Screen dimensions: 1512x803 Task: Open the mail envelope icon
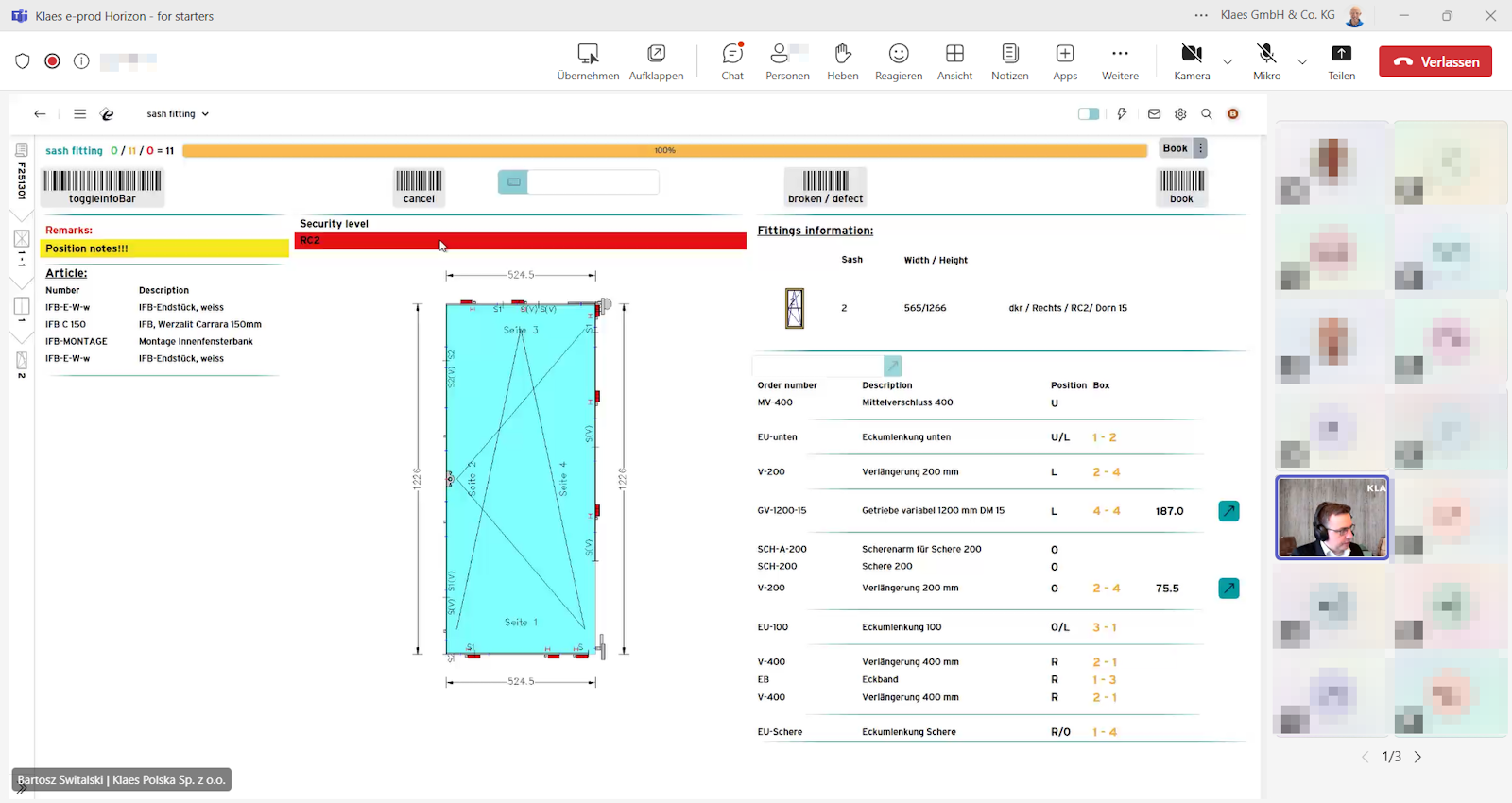coord(1154,114)
